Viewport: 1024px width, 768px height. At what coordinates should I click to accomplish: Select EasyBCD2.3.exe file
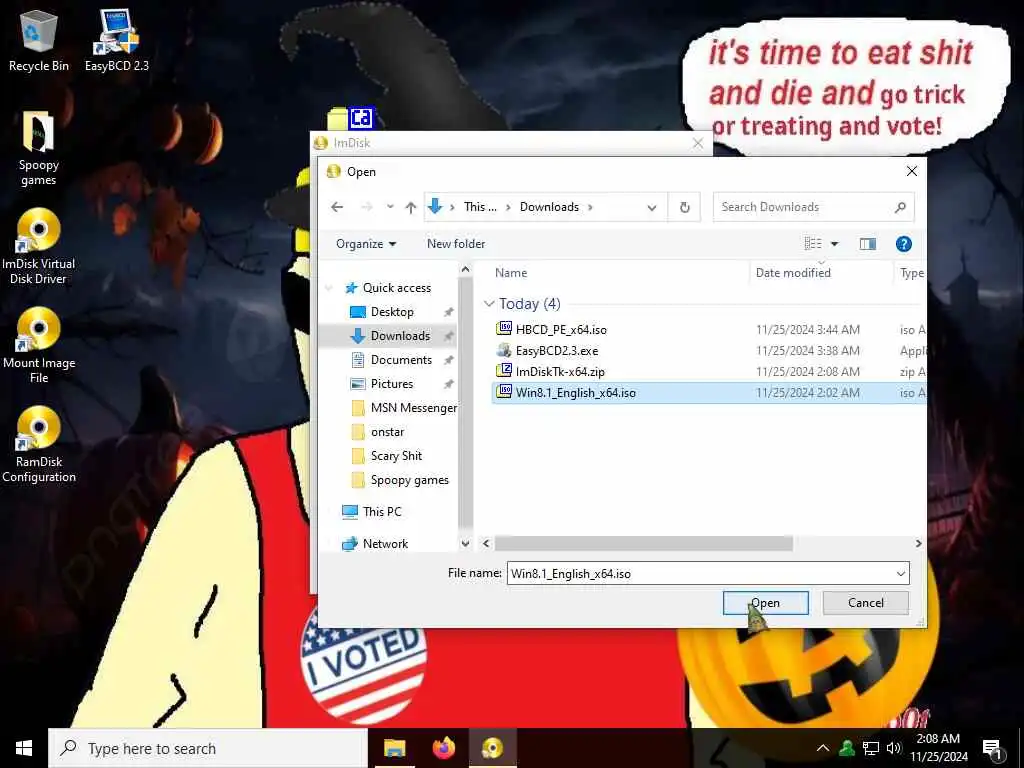[x=556, y=351]
